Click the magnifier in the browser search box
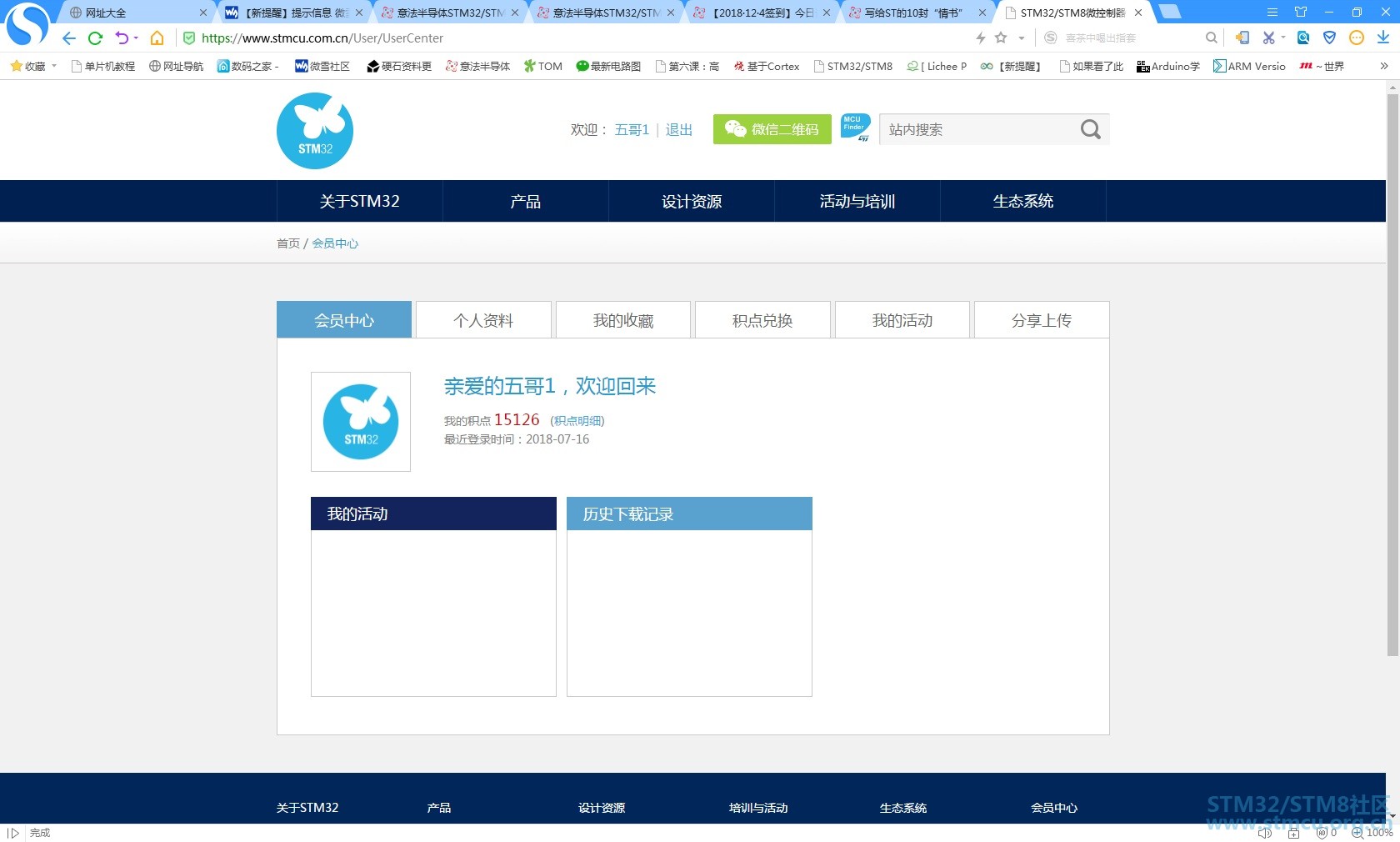This screenshot has height=842, width=1400. (1211, 38)
